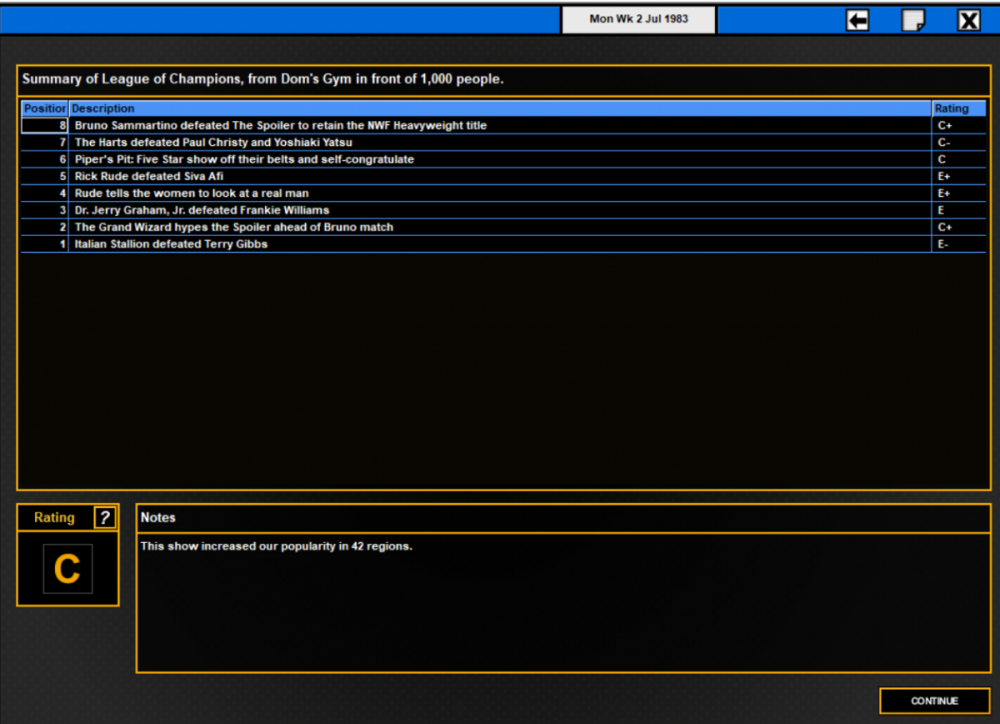
Task: Click the date display Mon Wk 2 Jul 1983
Action: [x=638, y=19]
